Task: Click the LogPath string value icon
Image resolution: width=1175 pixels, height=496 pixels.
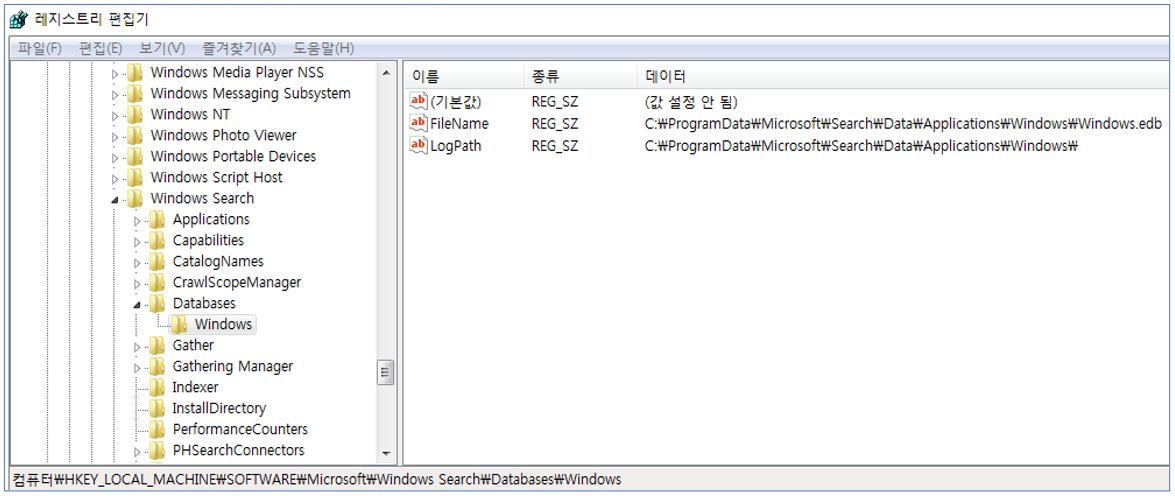Action: 418,145
